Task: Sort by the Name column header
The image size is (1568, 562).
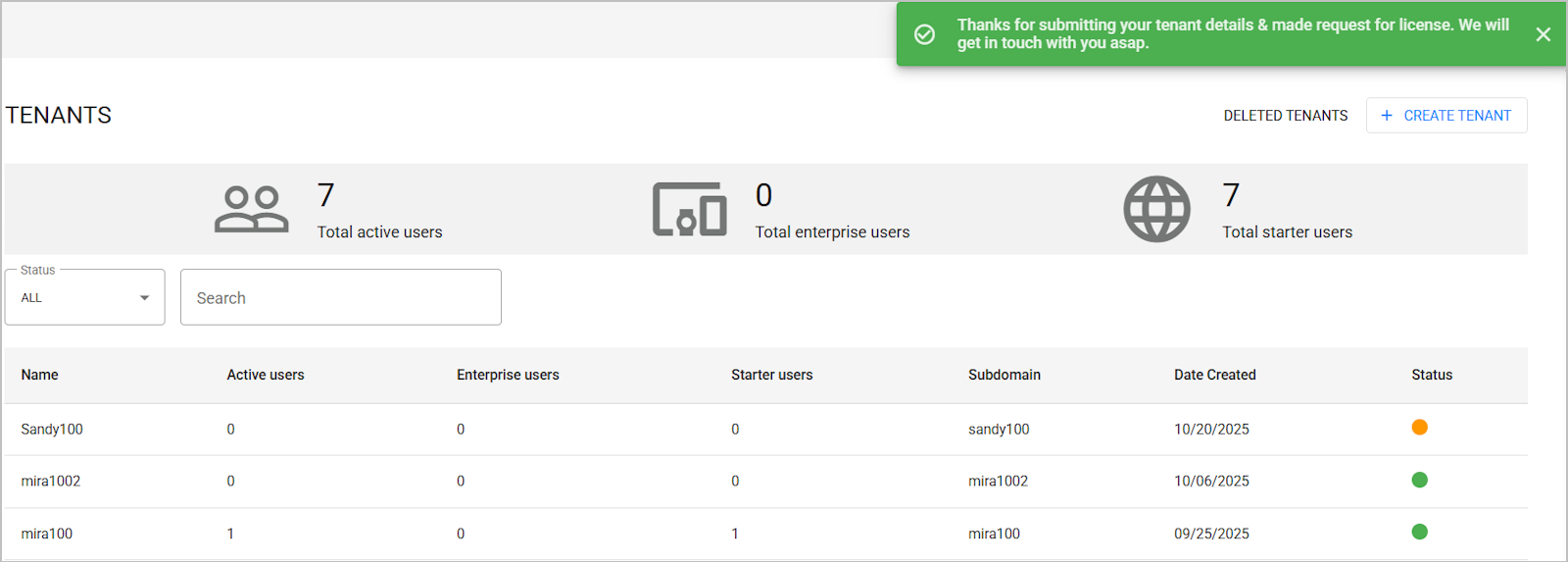Action: (40, 375)
